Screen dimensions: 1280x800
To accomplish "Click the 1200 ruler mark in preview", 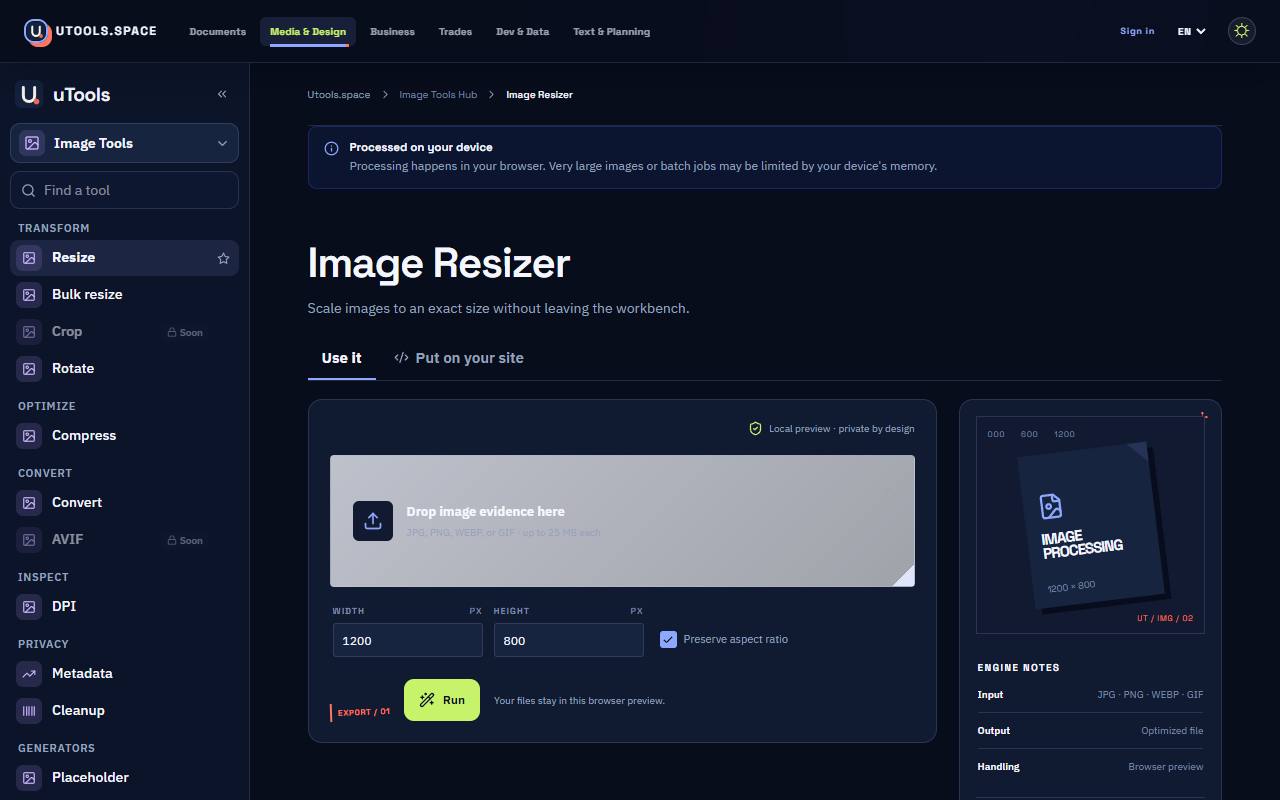I will (1064, 434).
